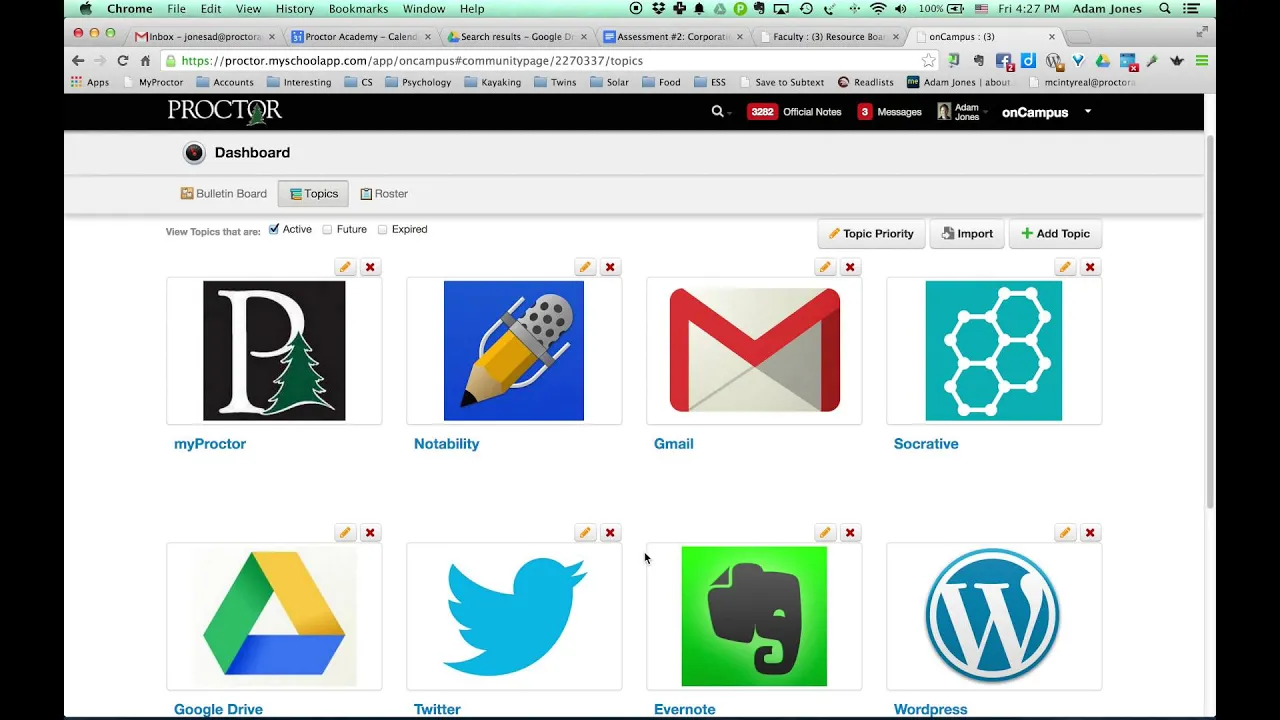Open the Adam Jones profile menu
The height and width of the screenshot is (720, 1280).
pos(960,112)
